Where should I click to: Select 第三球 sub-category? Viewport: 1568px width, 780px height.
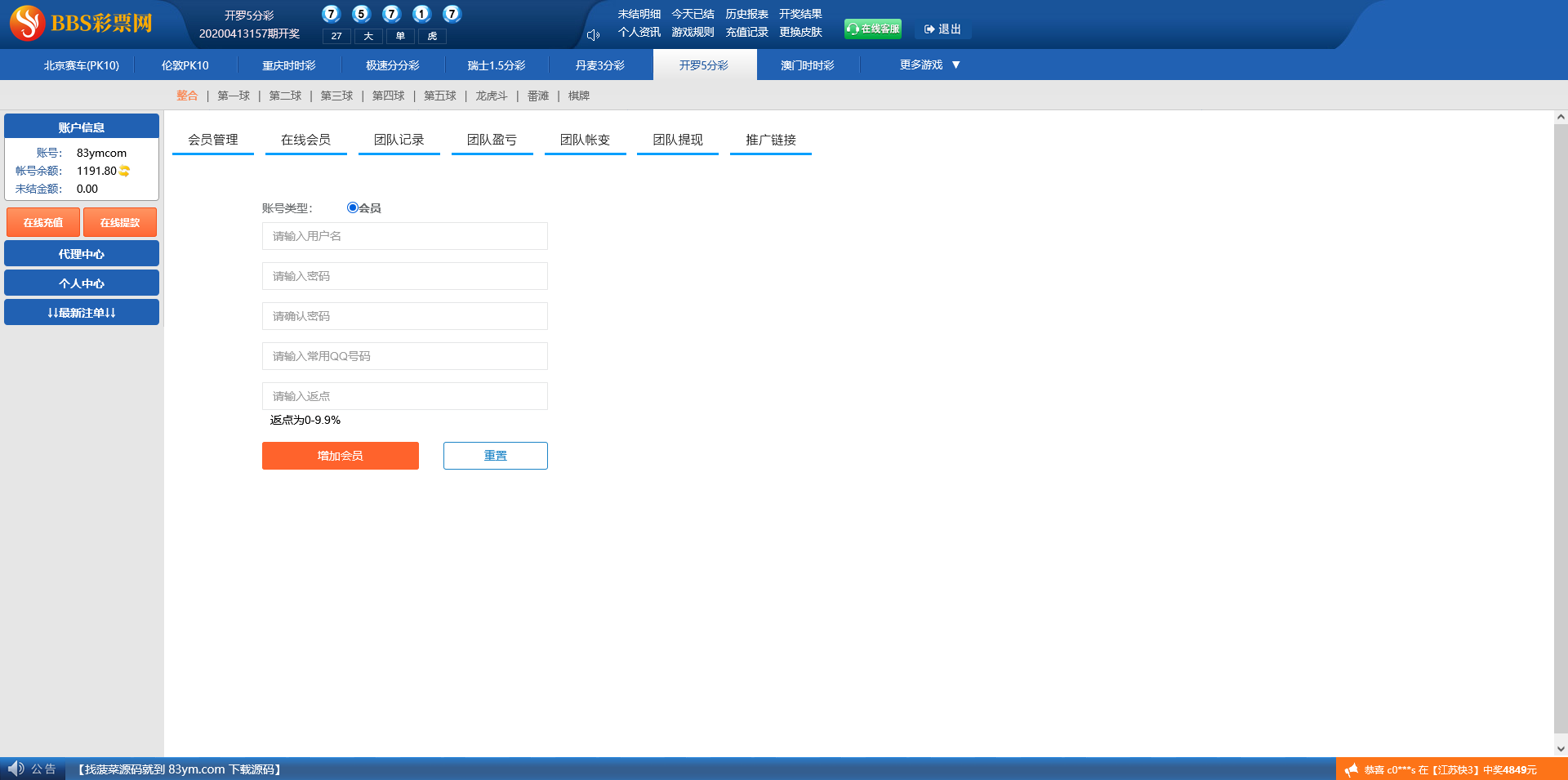click(336, 96)
